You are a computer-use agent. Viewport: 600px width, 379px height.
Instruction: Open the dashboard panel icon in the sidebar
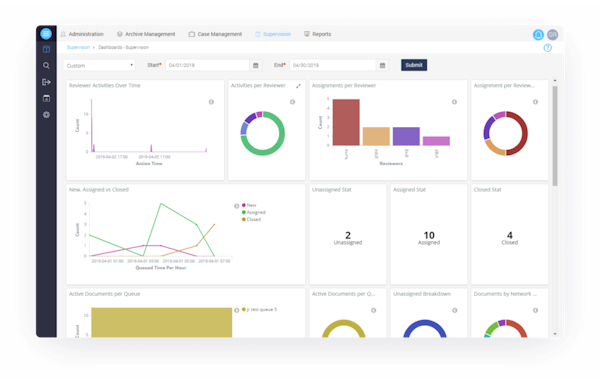coord(46,49)
